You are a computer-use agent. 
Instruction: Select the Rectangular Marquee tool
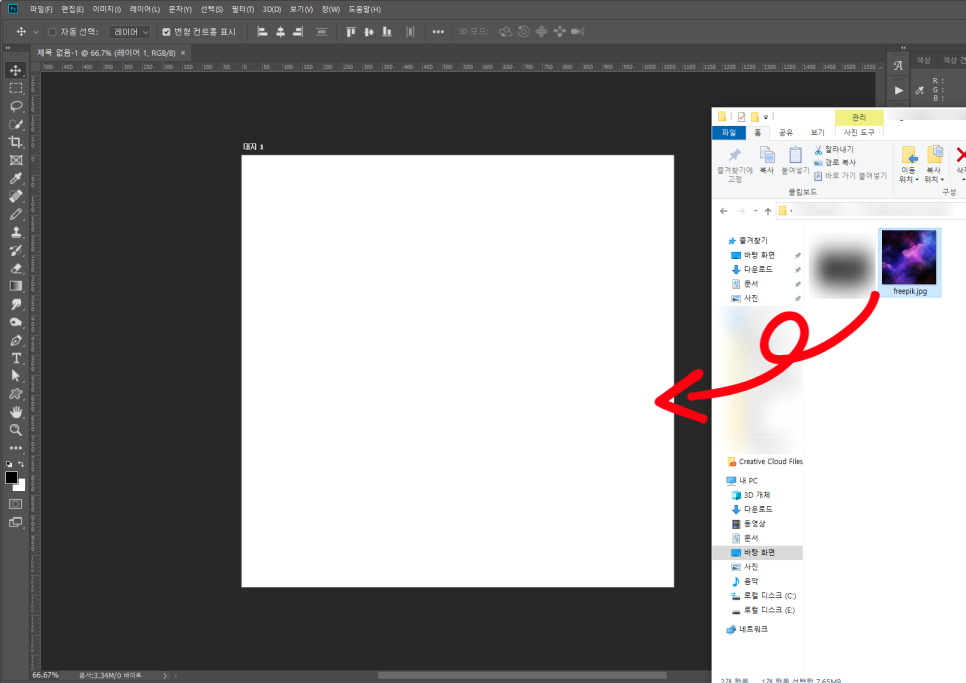[16, 88]
